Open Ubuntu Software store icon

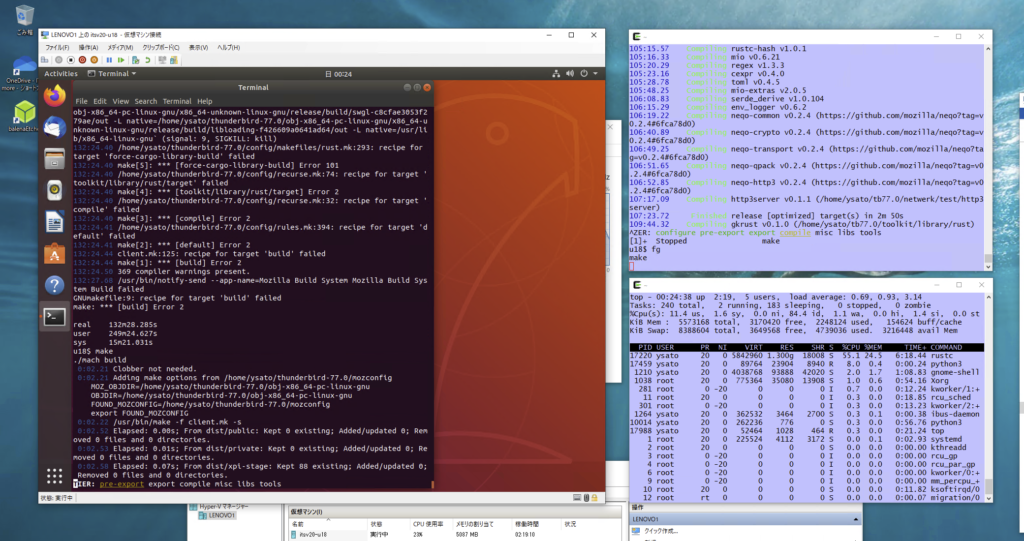[x=54, y=253]
